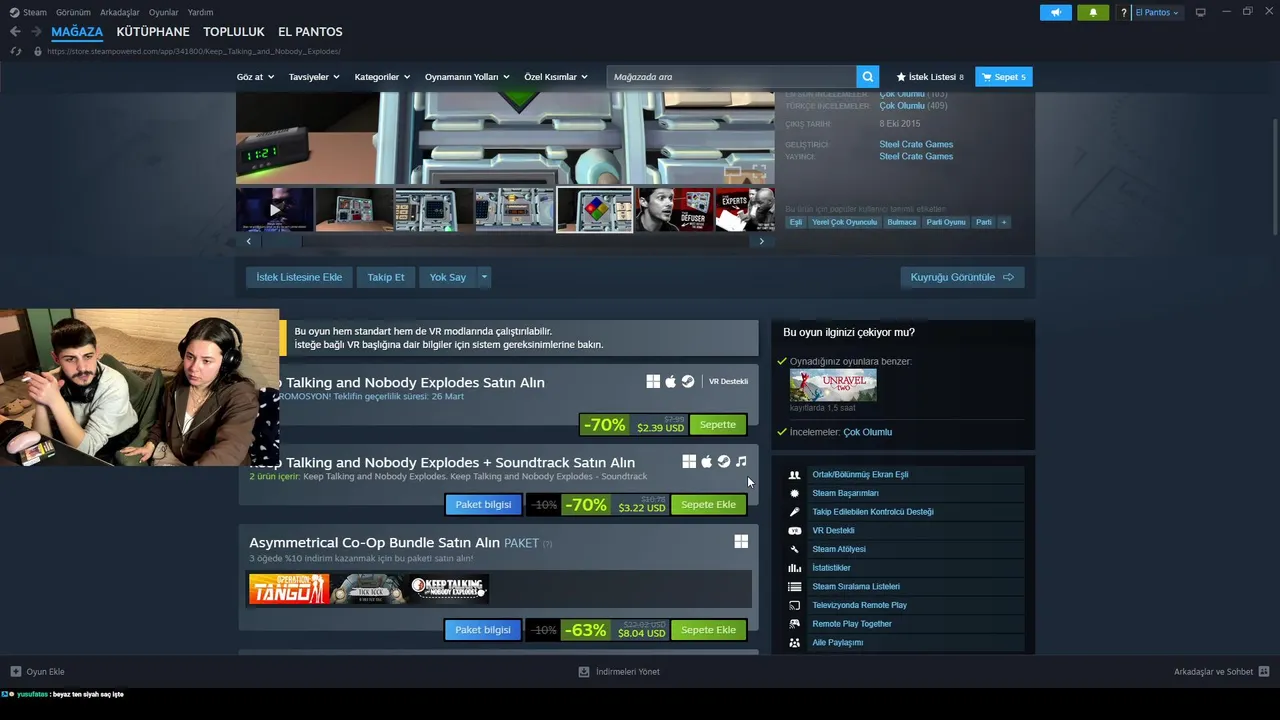Open the EL PANTOS profile tab
1280x720 pixels.
click(x=310, y=32)
